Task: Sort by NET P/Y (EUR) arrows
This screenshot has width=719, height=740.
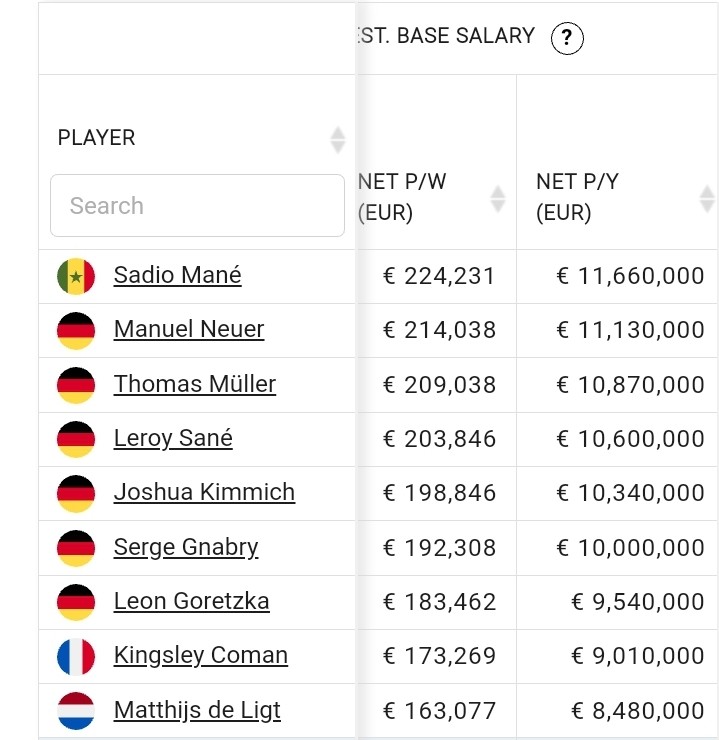Action: [x=707, y=198]
